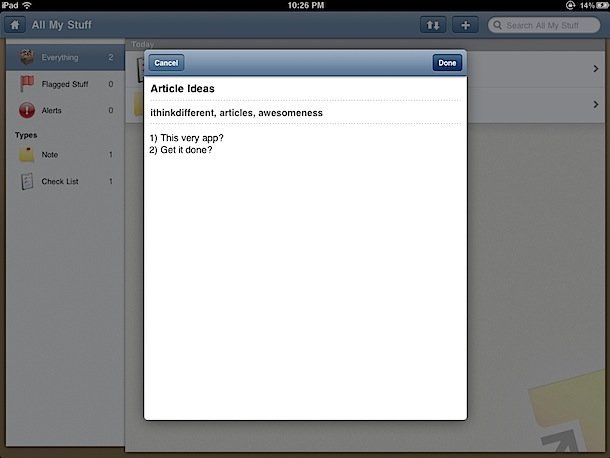This screenshot has width=610, height=458.
Task: Expand the second list row's chevron
Action: pos(595,102)
